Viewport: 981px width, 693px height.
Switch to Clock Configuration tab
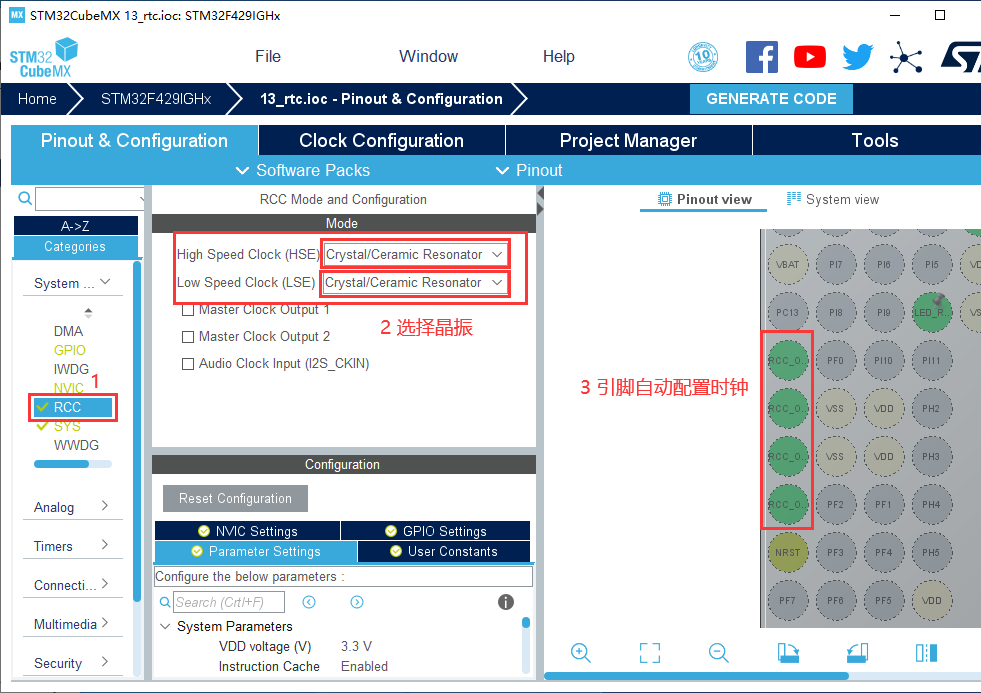click(381, 141)
